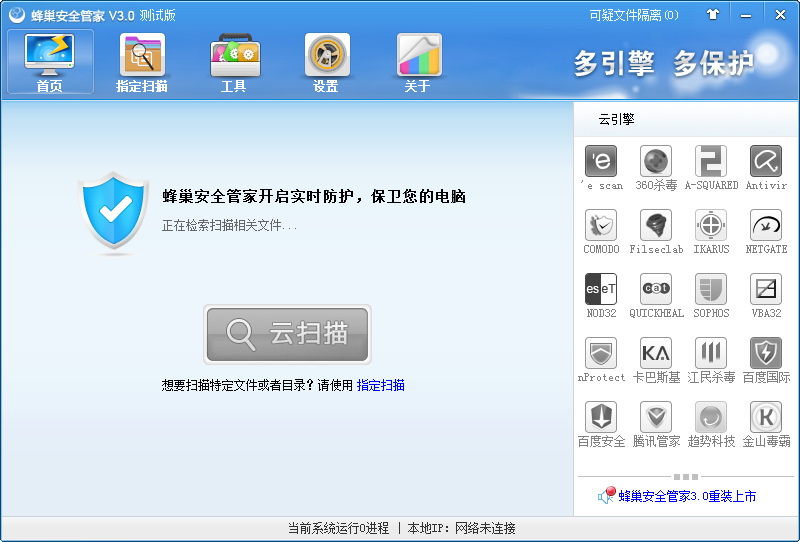Image resolution: width=800 pixels, height=542 pixels.
Task: Follow the blue 指定扫描 link
Action: coord(381,385)
